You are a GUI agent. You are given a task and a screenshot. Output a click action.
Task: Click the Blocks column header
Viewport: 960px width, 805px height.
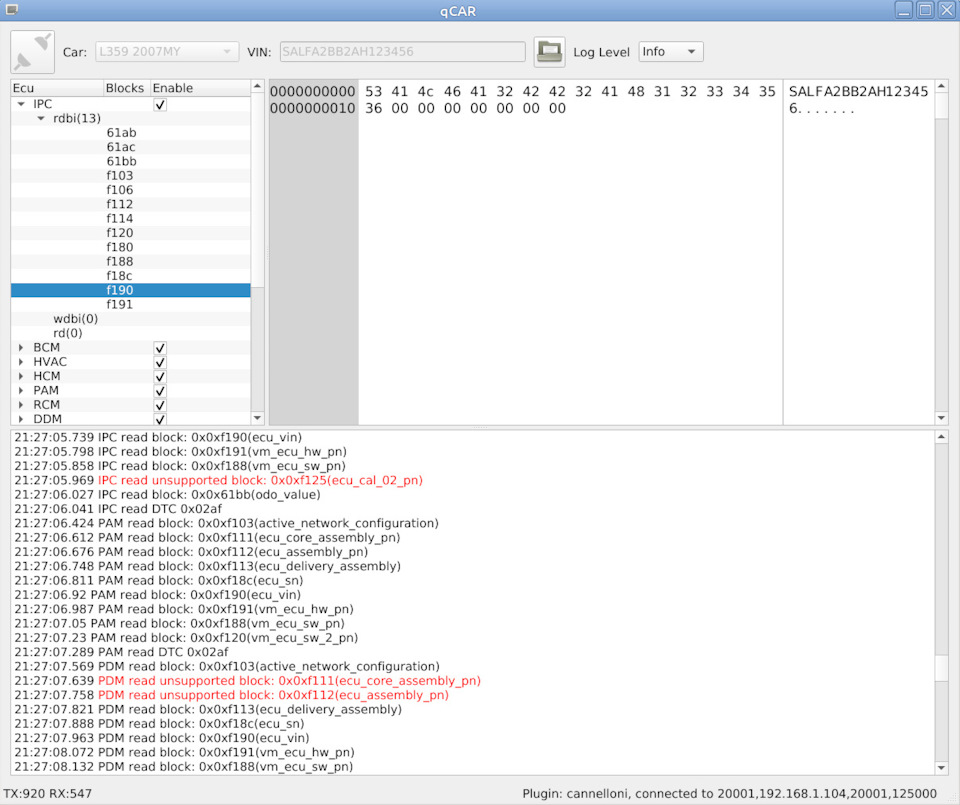pyautogui.click(x=125, y=88)
